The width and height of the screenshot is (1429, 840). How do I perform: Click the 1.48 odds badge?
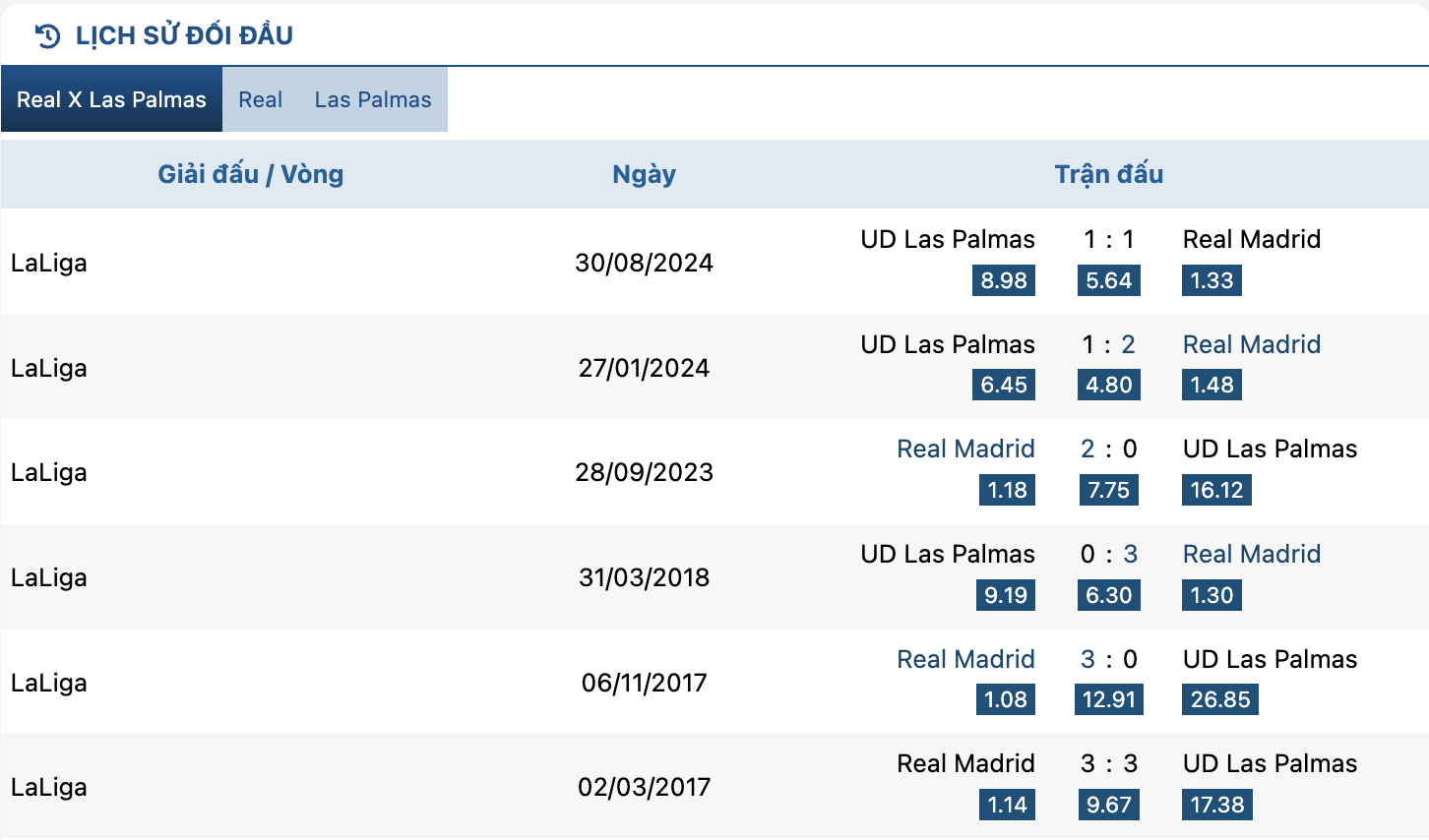point(1212,385)
